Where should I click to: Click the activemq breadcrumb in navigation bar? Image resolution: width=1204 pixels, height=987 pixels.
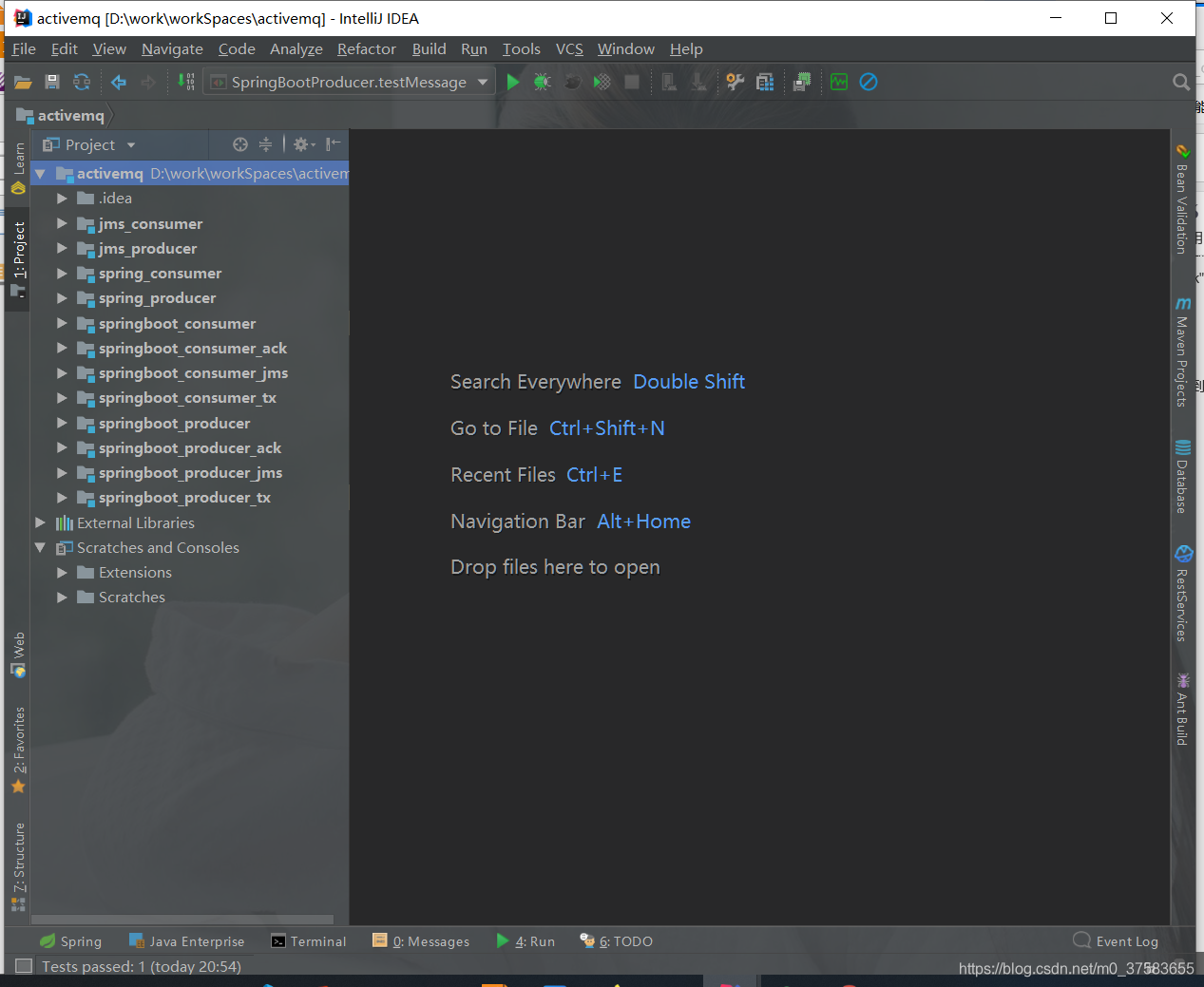(x=61, y=115)
